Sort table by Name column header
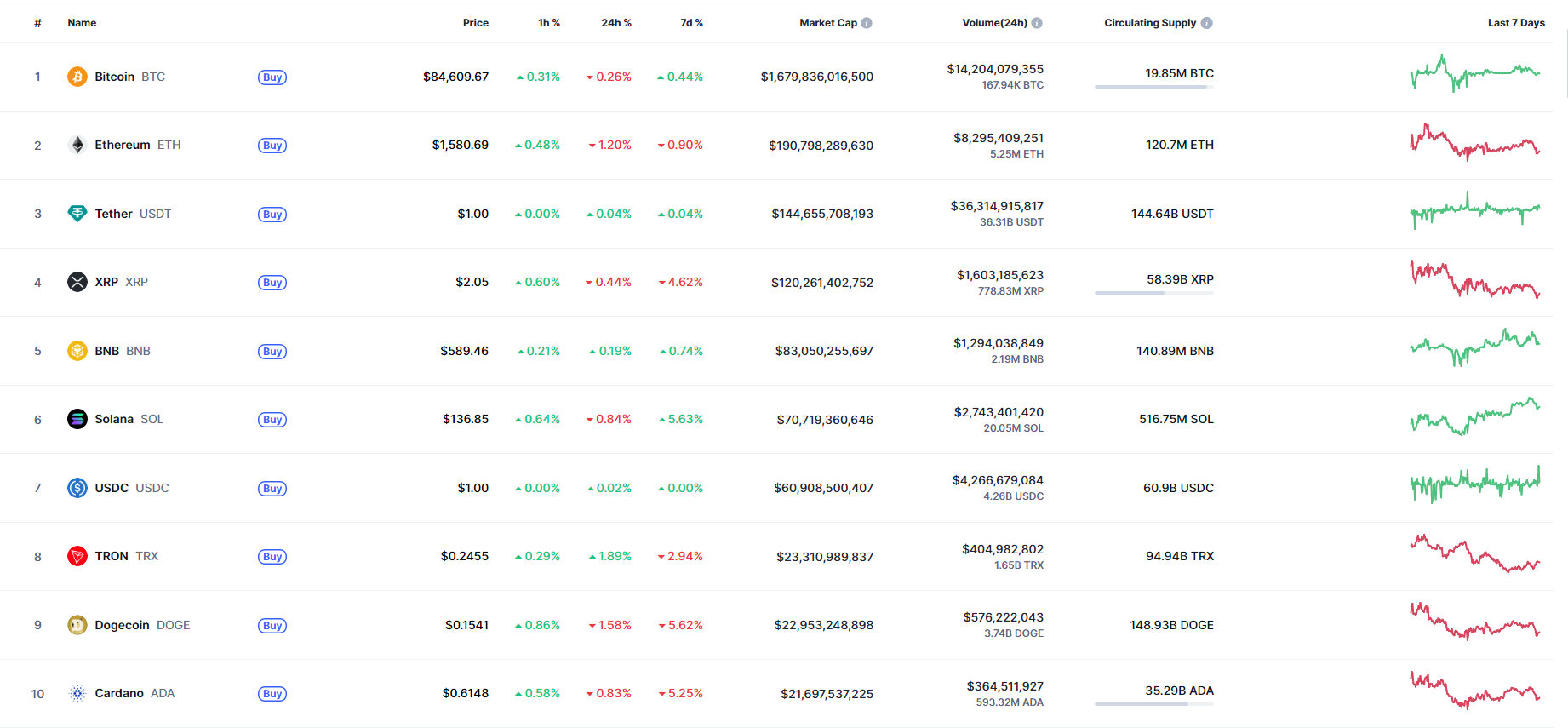Image resolution: width=1568 pixels, height=728 pixels. click(82, 23)
